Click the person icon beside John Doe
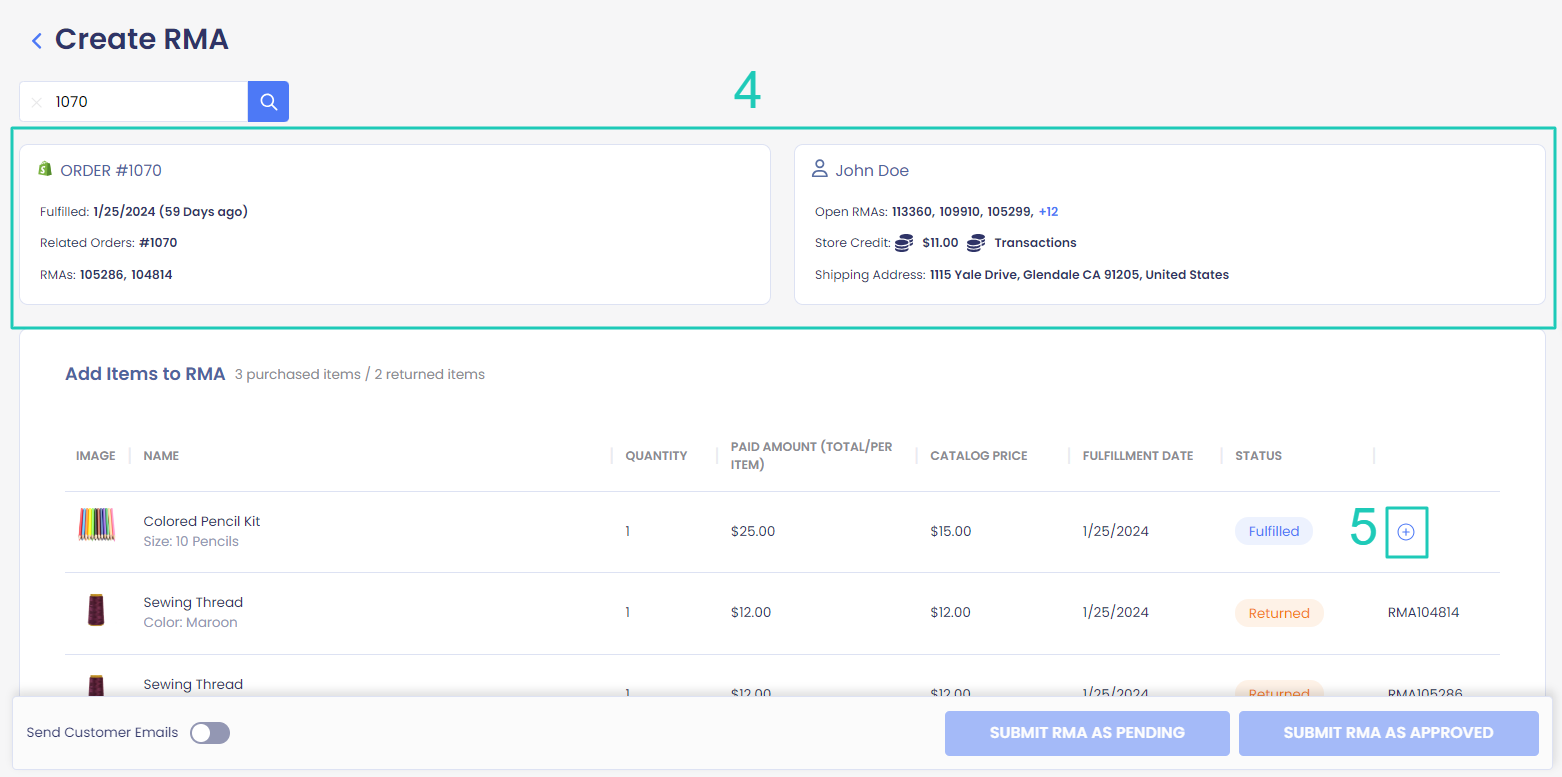Image resolution: width=1562 pixels, height=777 pixels. click(820, 169)
